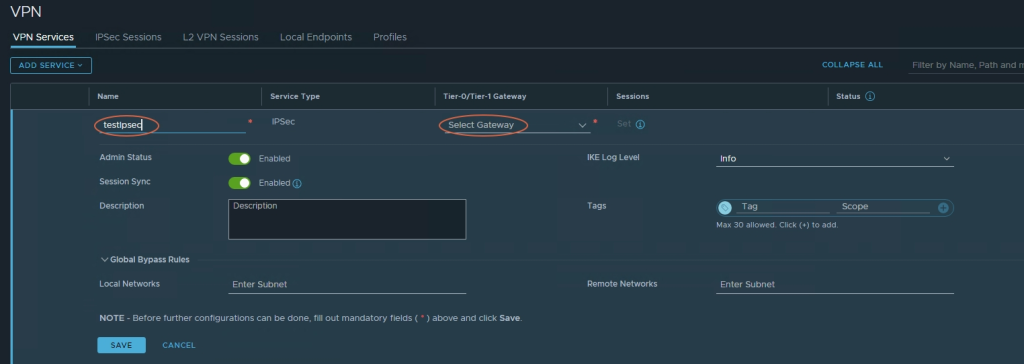Viewport: 1024px width, 364px height.
Task: Focus the Tag name input
Action: pos(782,207)
